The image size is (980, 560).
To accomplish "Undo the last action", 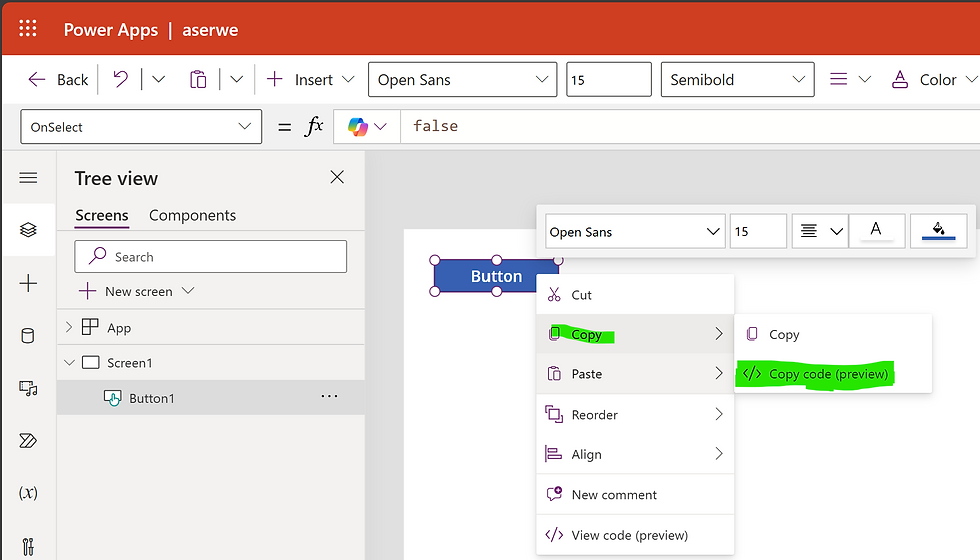I will [x=120, y=79].
